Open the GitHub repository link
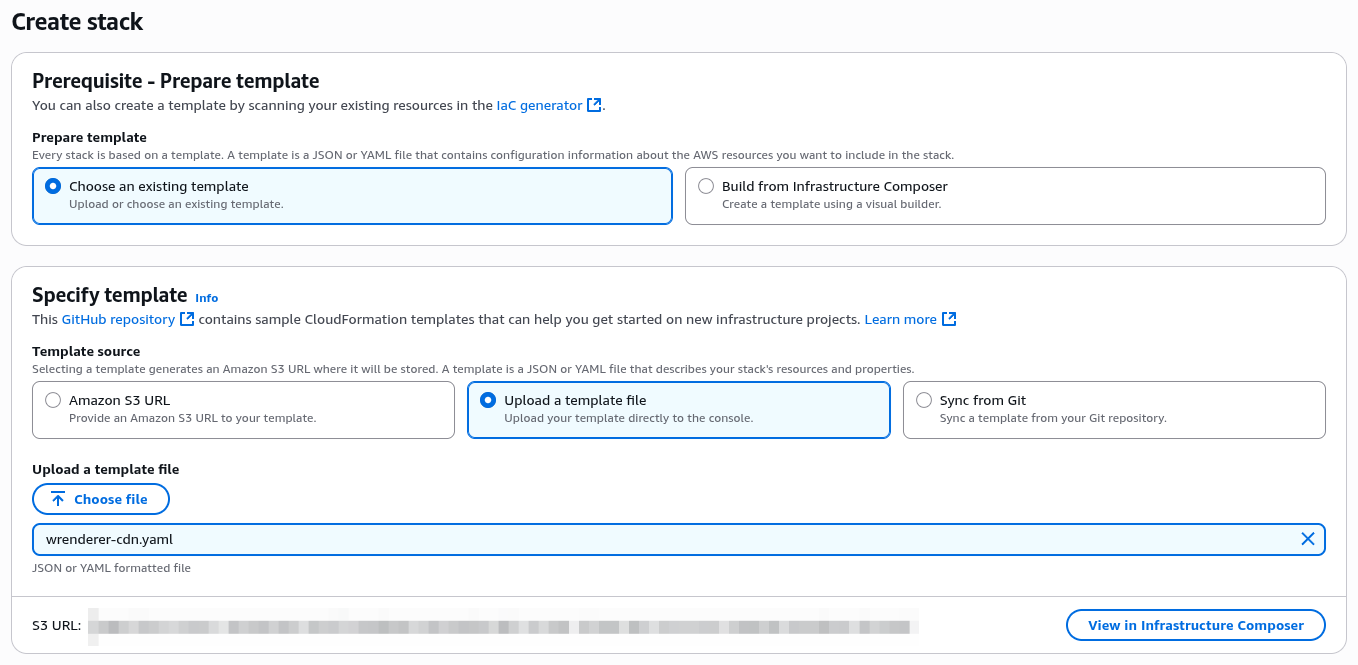This screenshot has width=1358, height=665. [x=119, y=318]
